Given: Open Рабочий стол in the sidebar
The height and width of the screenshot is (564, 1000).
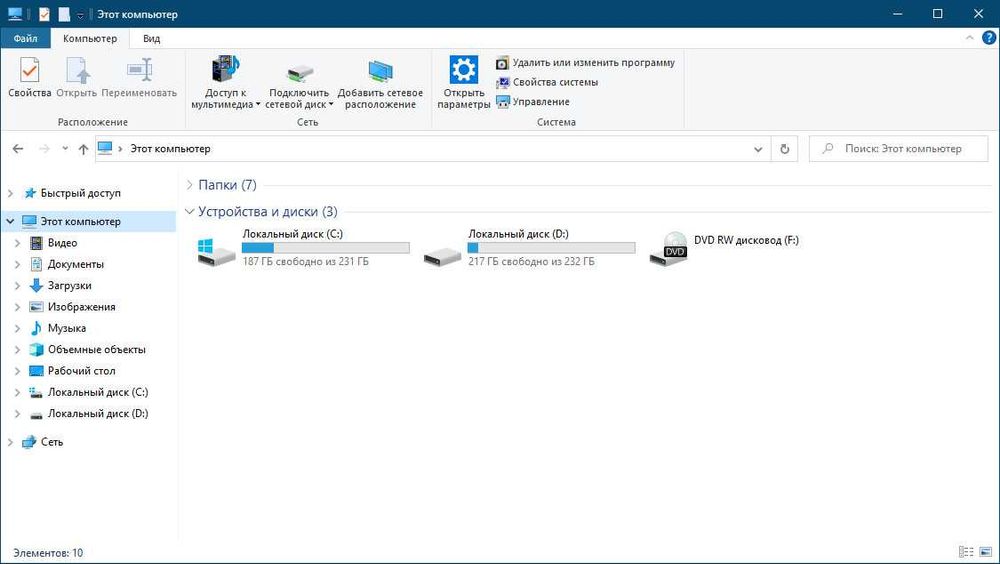Looking at the screenshot, I should [81, 371].
